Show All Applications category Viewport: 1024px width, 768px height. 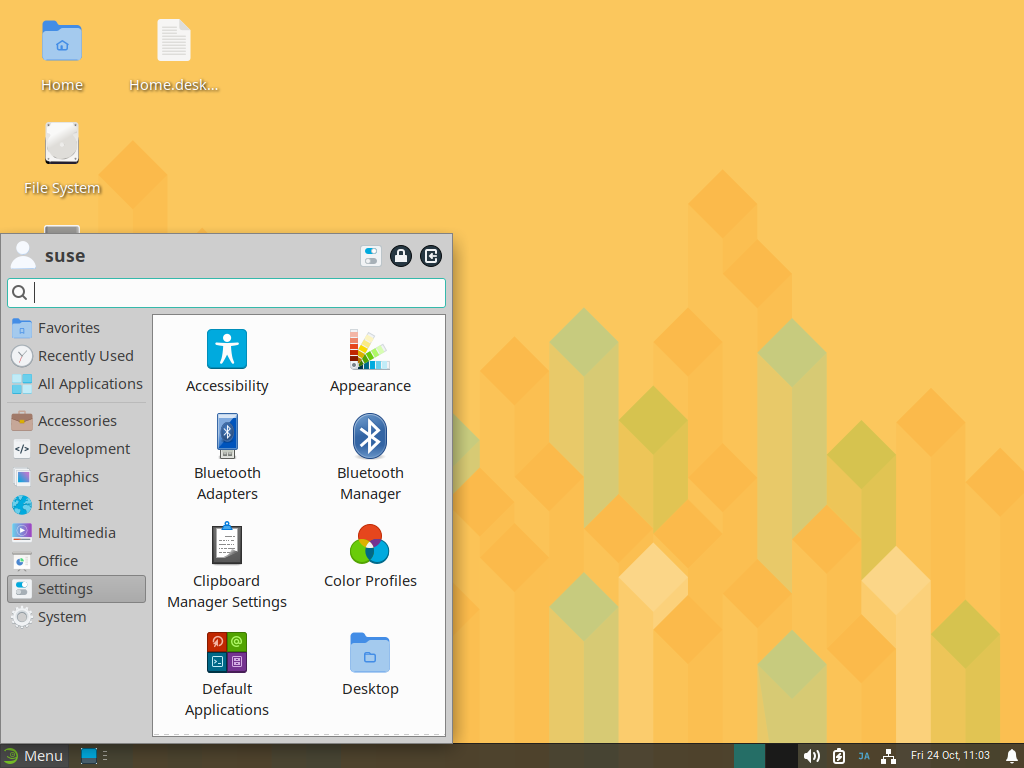click(90, 384)
